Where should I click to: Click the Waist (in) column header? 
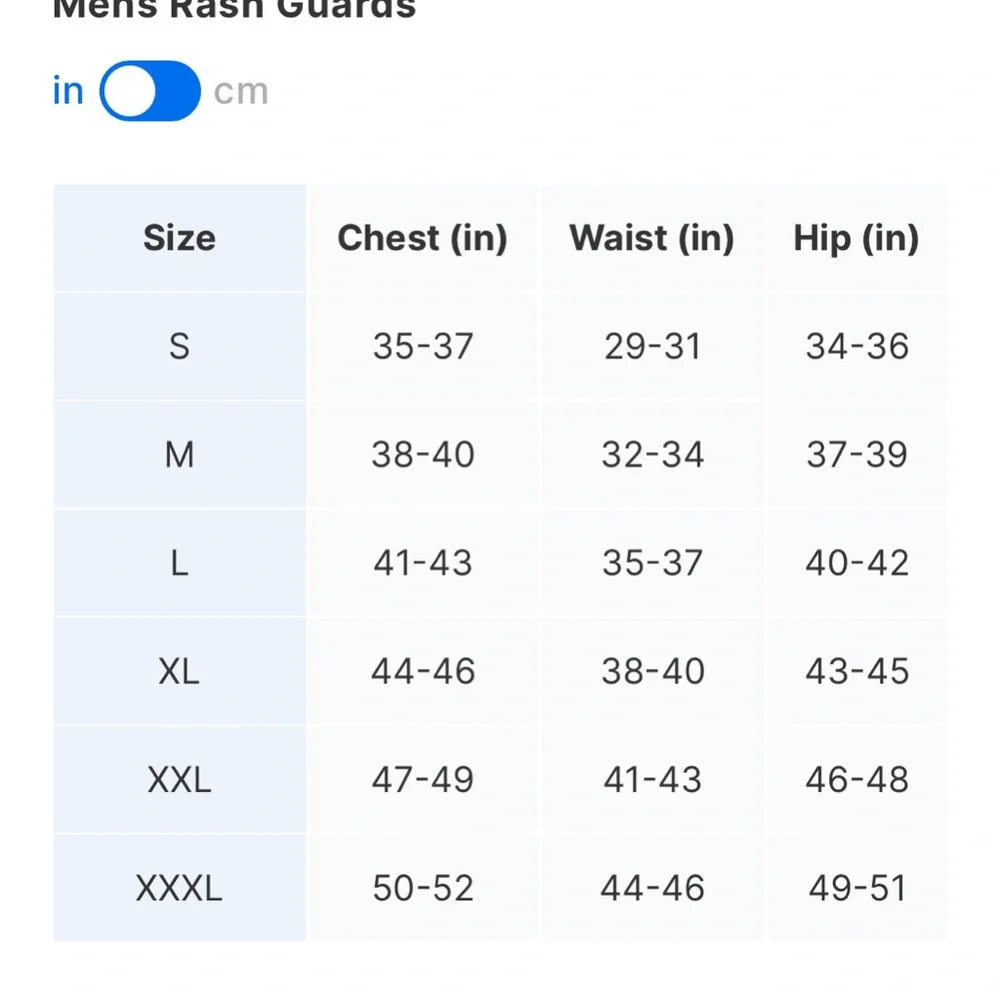tap(652, 239)
